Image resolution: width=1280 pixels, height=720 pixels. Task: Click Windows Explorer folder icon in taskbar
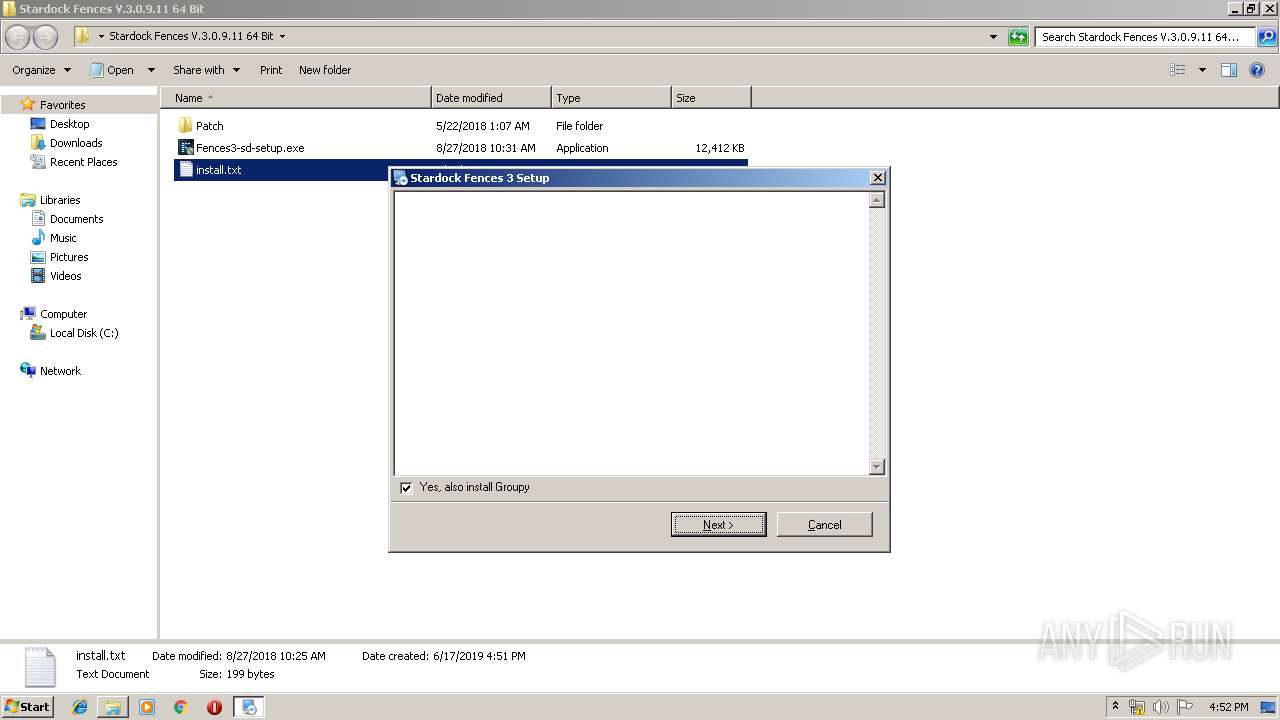[113, 707]
